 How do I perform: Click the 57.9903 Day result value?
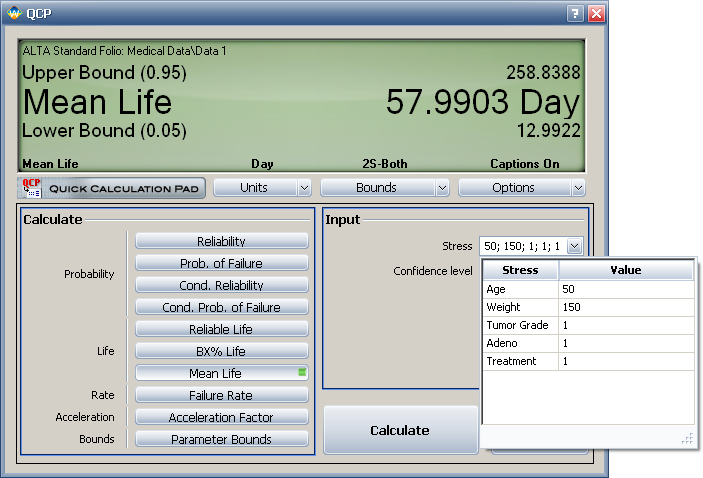pos(483,103)
